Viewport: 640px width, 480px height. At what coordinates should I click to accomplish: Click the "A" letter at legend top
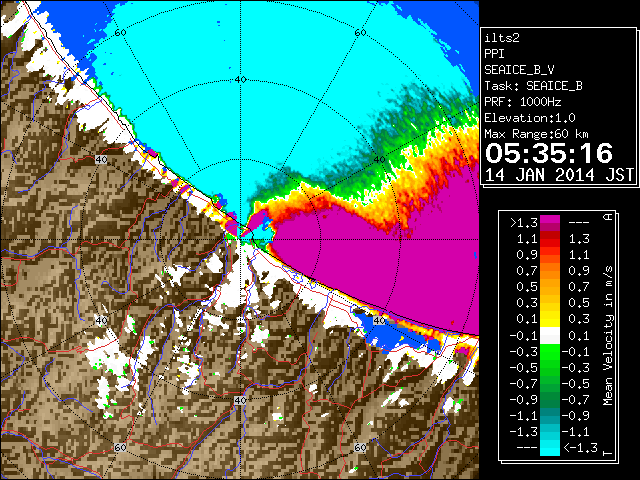click(x=608, y=217)
